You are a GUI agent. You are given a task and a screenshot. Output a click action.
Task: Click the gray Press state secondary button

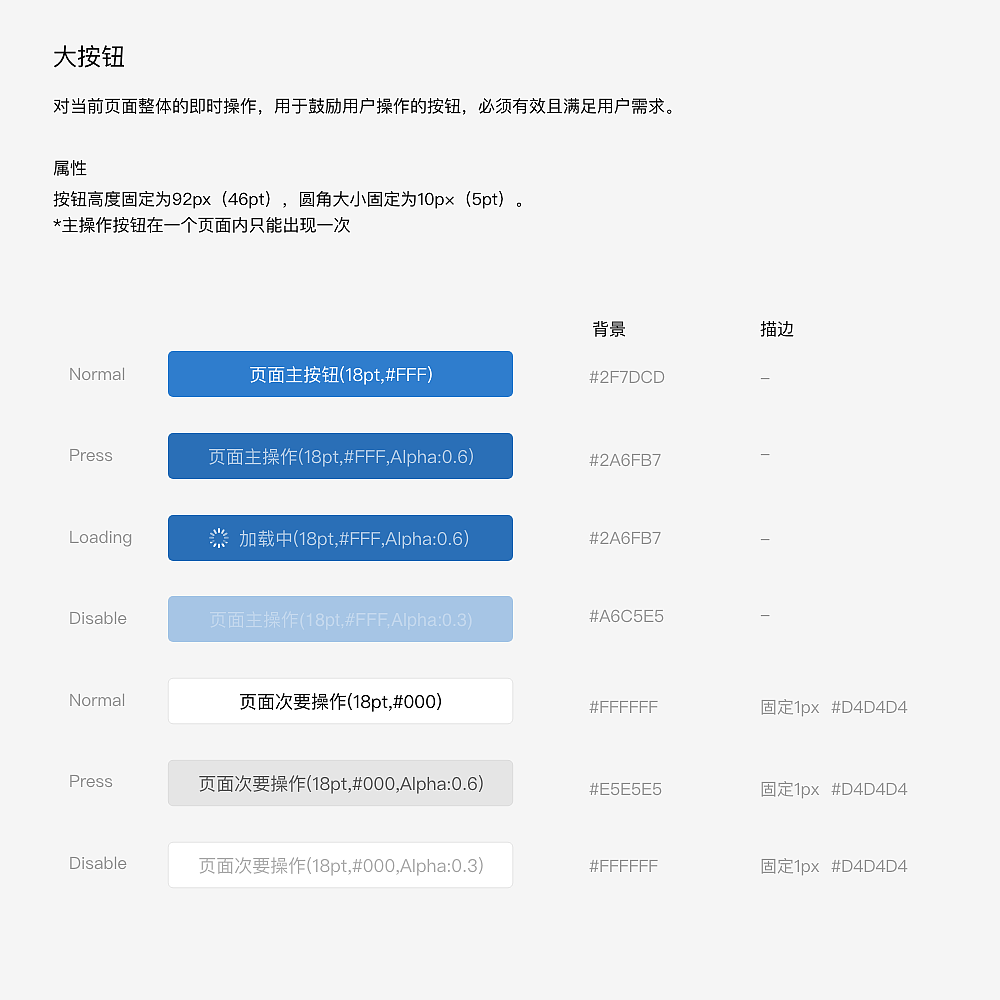[x=340, y=783]
